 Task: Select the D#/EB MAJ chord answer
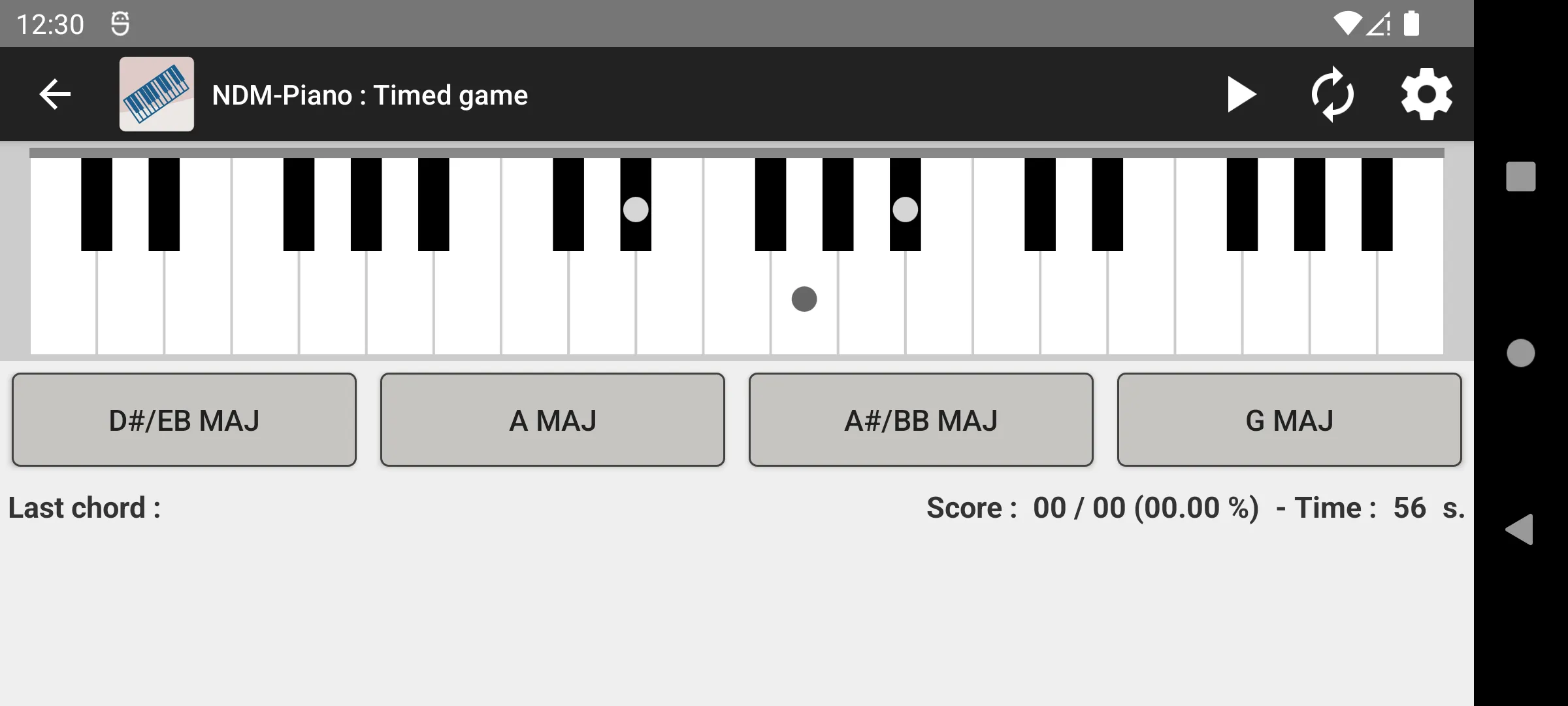184,419
